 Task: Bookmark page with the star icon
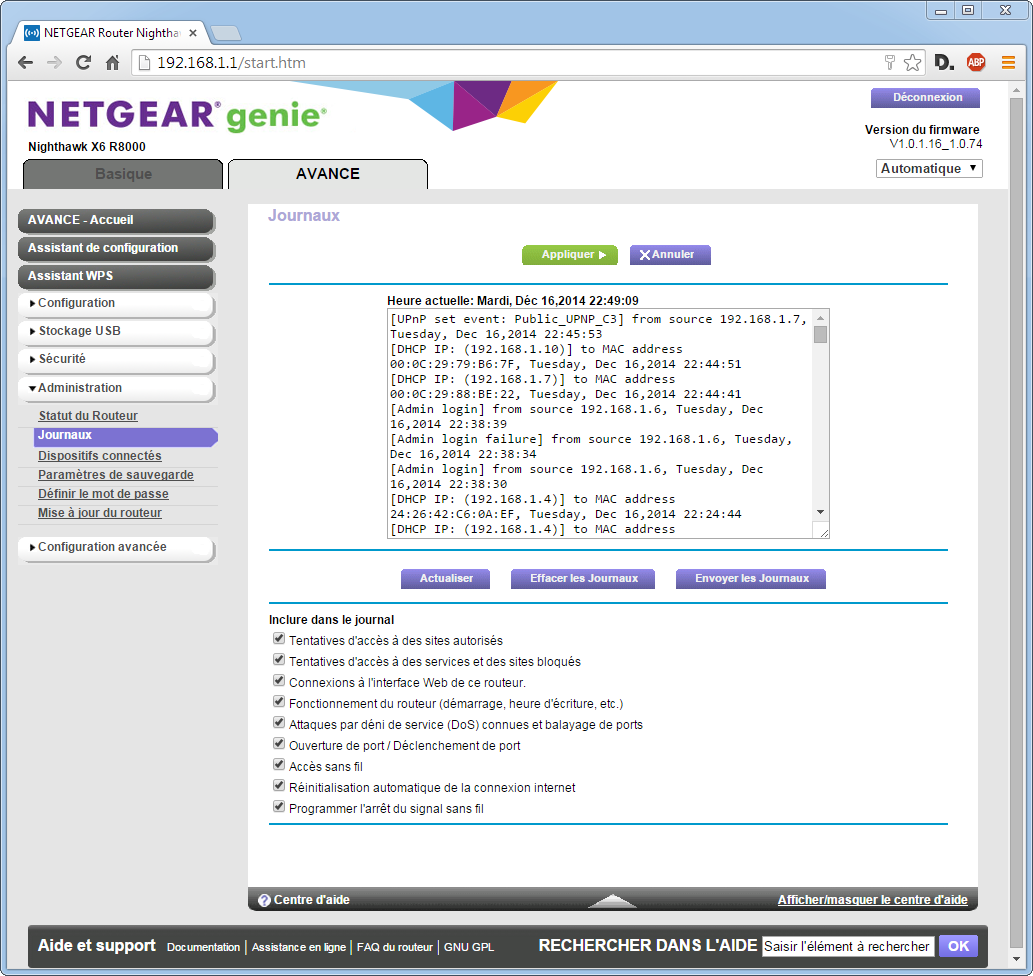tap(912, 63)
